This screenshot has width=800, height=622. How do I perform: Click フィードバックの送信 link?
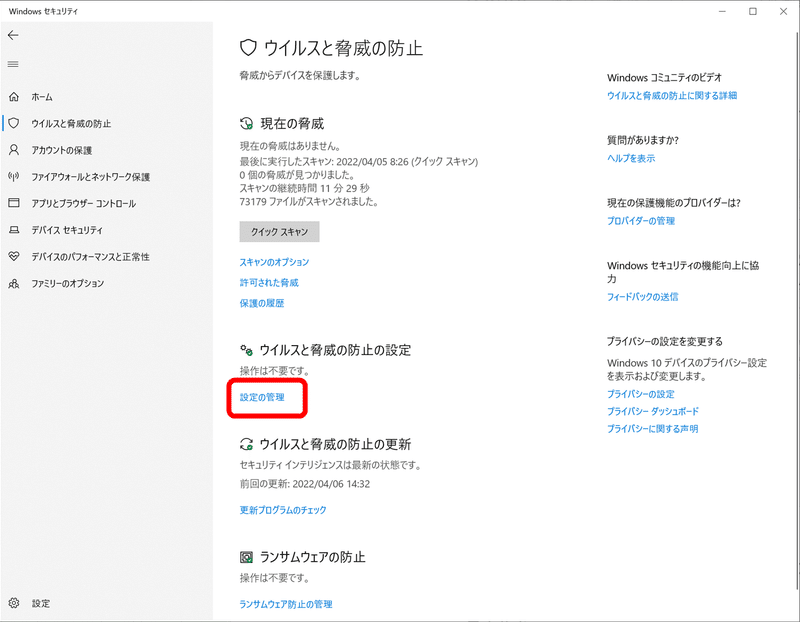click(643, 296)
